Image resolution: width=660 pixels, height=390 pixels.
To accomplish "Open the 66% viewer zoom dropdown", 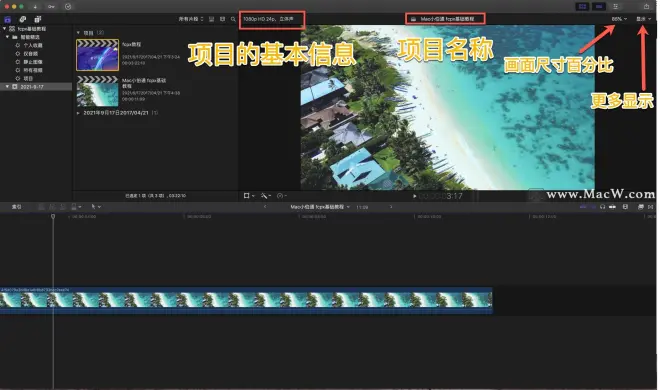I will (x=619, y=19).
